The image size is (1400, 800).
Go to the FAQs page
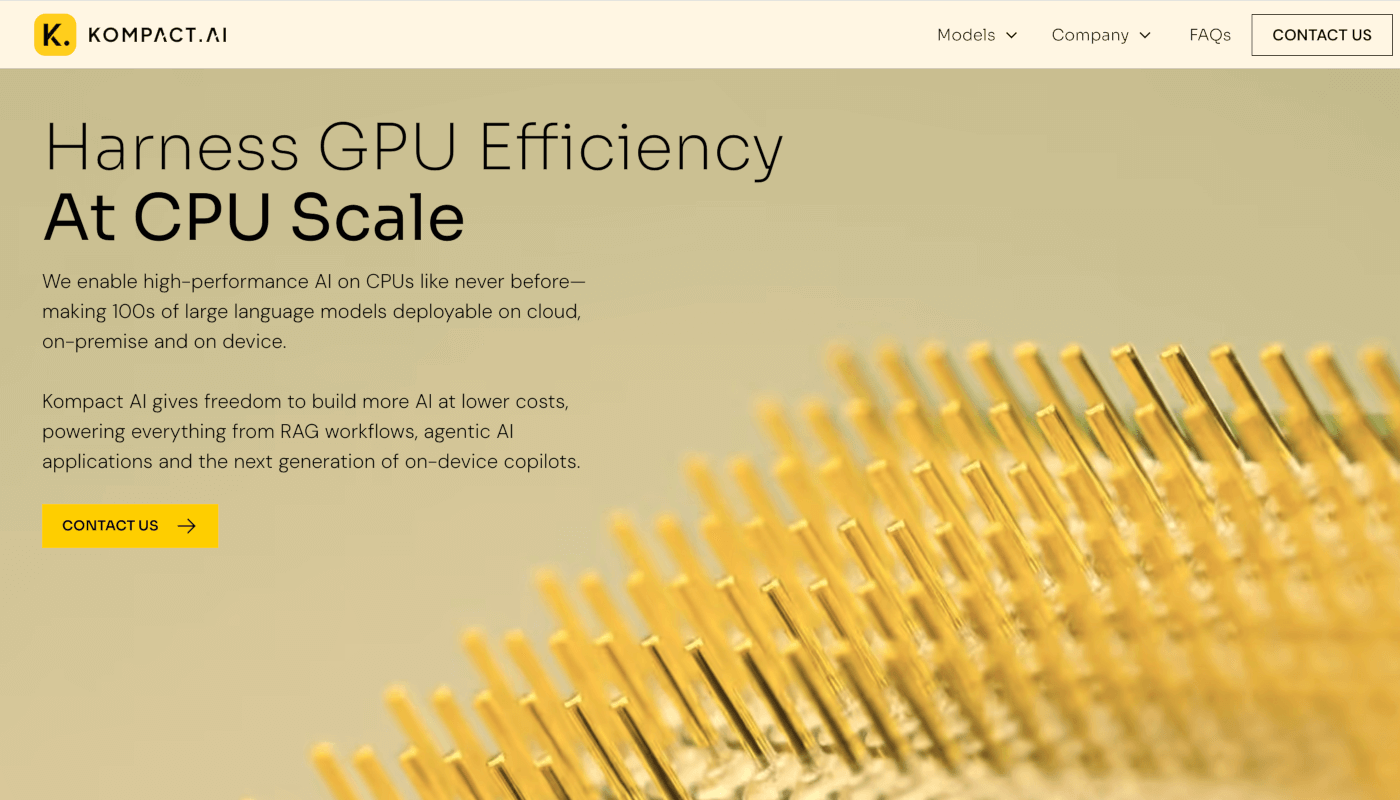pos(1210,35)
